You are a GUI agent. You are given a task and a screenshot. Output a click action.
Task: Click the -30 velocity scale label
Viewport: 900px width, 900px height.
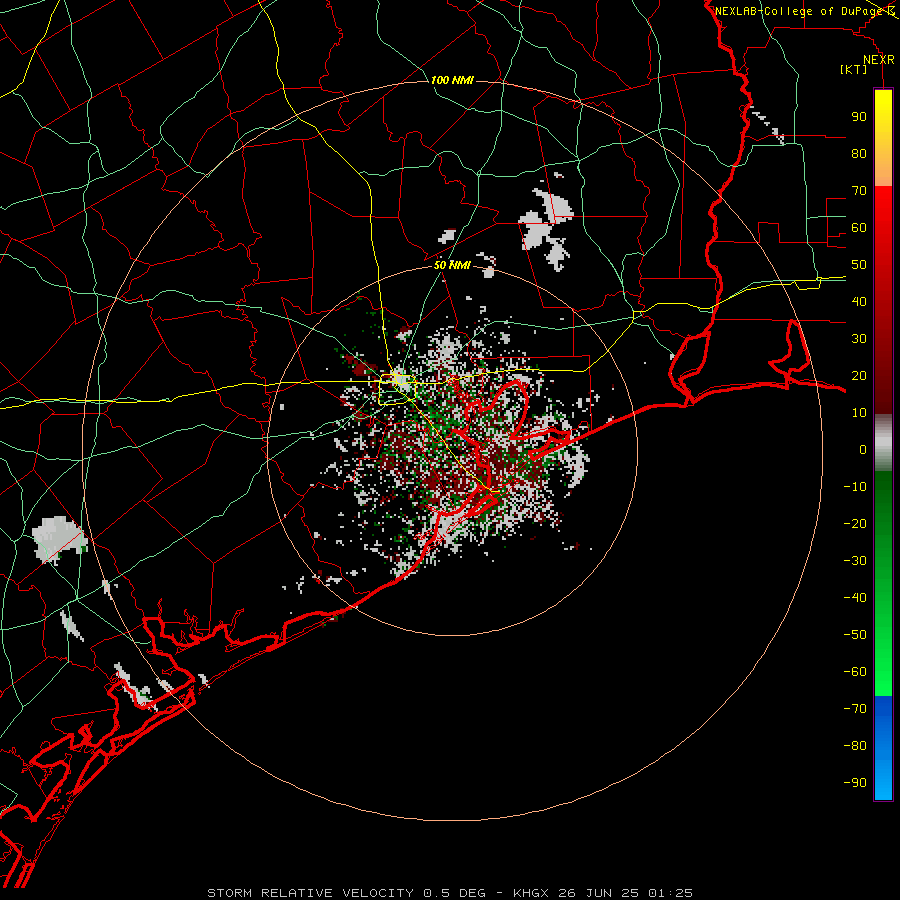855,561
